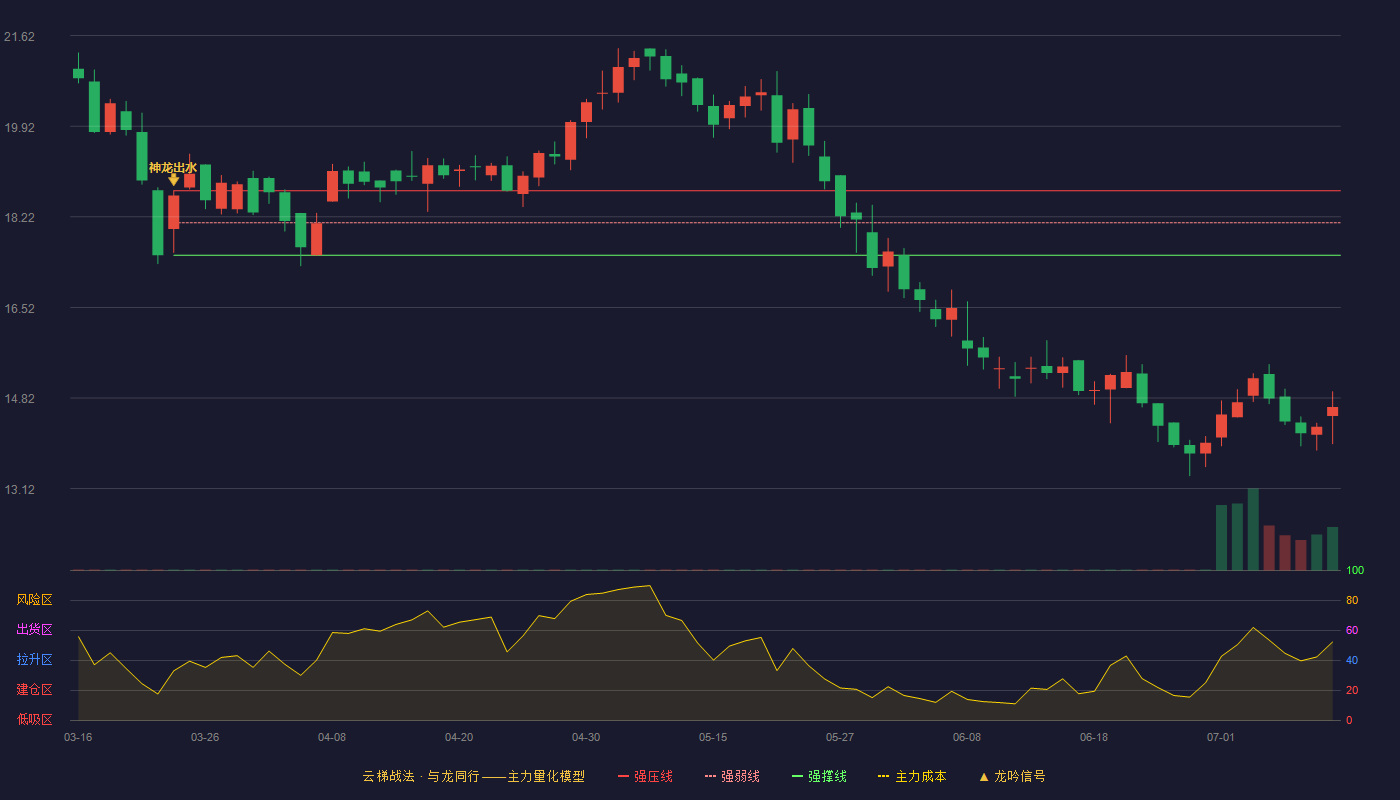Viewport: 1400px width, 800px height.
Task: Click the 神龙出水 annotation label
Action: click(173, 167)
